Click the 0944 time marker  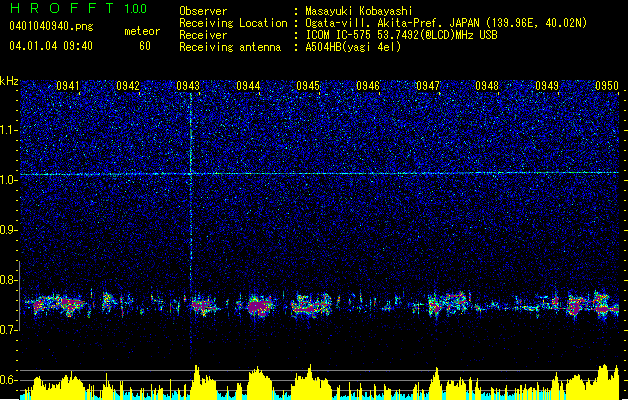coord(248,85)
